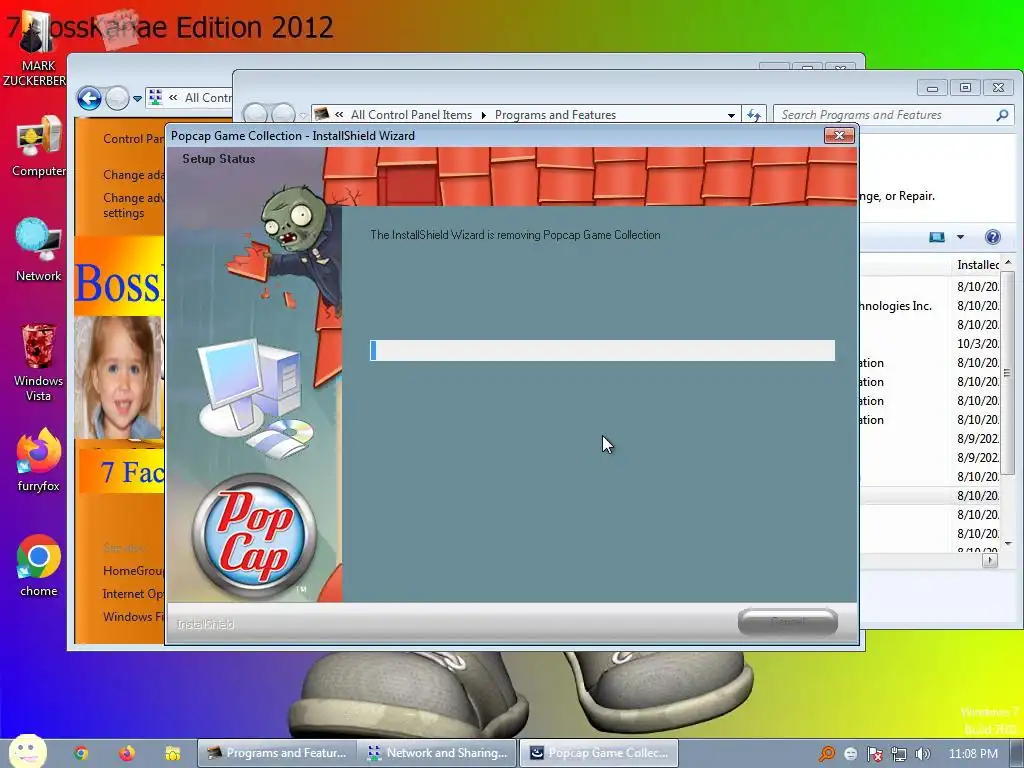The height and width of the screenshot is (768, 1024).
Task: Click the orange magnifier tray icon
Action: 827,754
